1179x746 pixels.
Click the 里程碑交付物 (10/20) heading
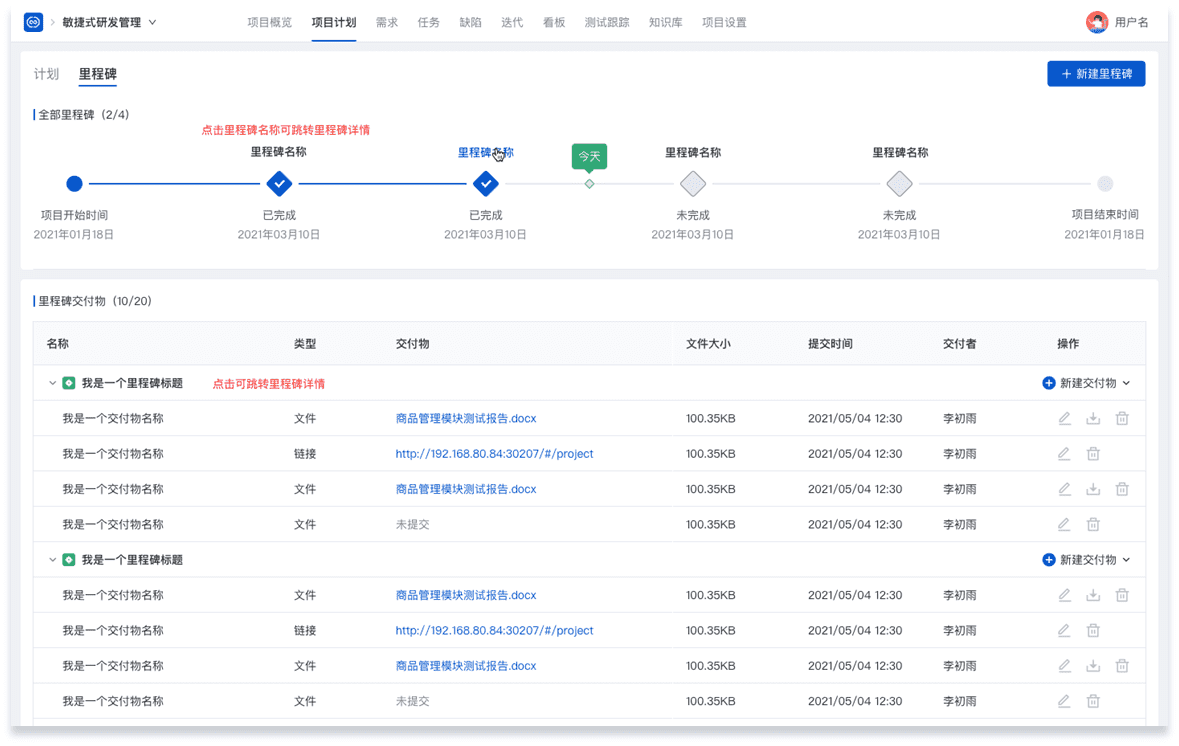coord(95,302)
